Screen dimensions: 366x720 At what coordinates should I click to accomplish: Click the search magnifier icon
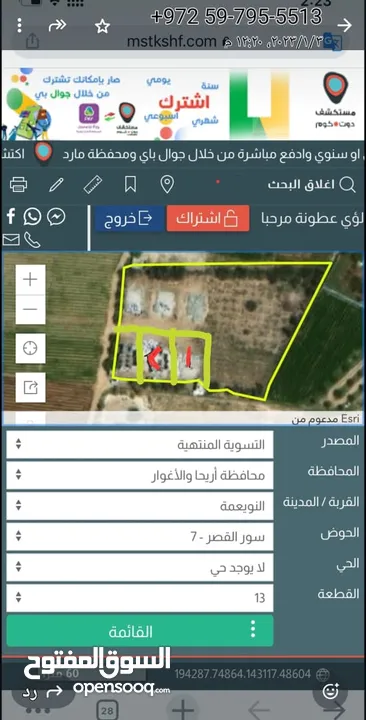click(x=347, y=185)
